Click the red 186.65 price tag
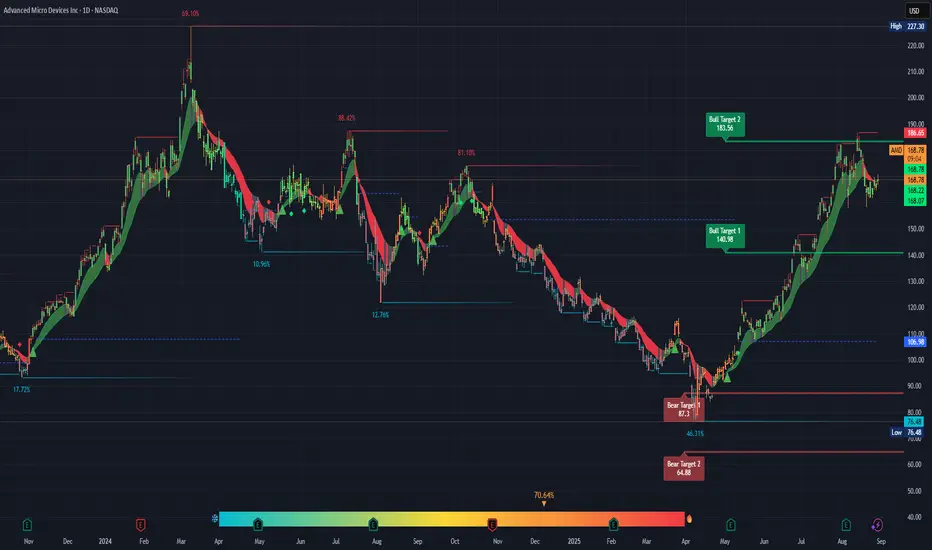 tap(915, 133)
